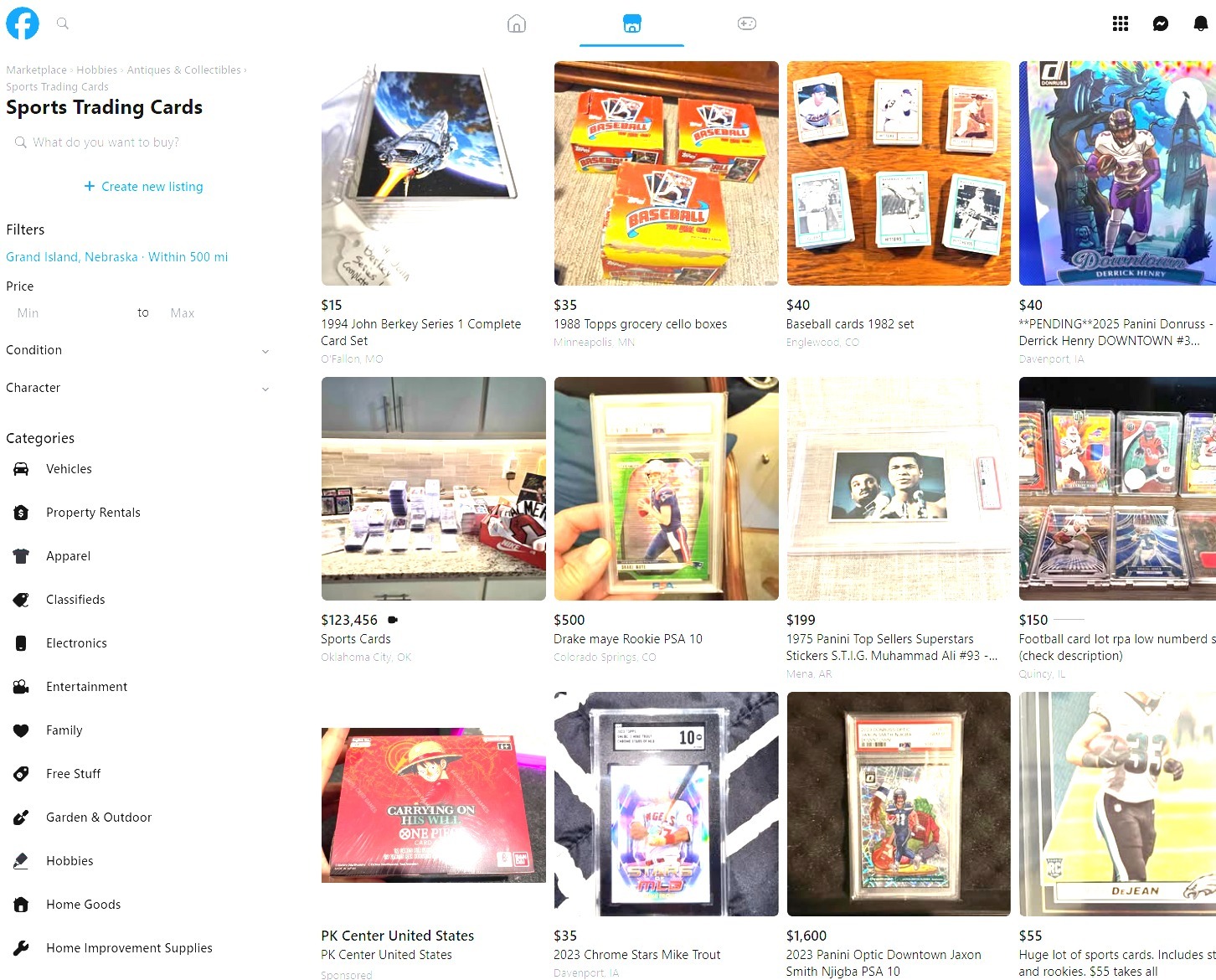Open the nine-dot apps menu icon
1216x980 pixels.
tap(1121, 23)
